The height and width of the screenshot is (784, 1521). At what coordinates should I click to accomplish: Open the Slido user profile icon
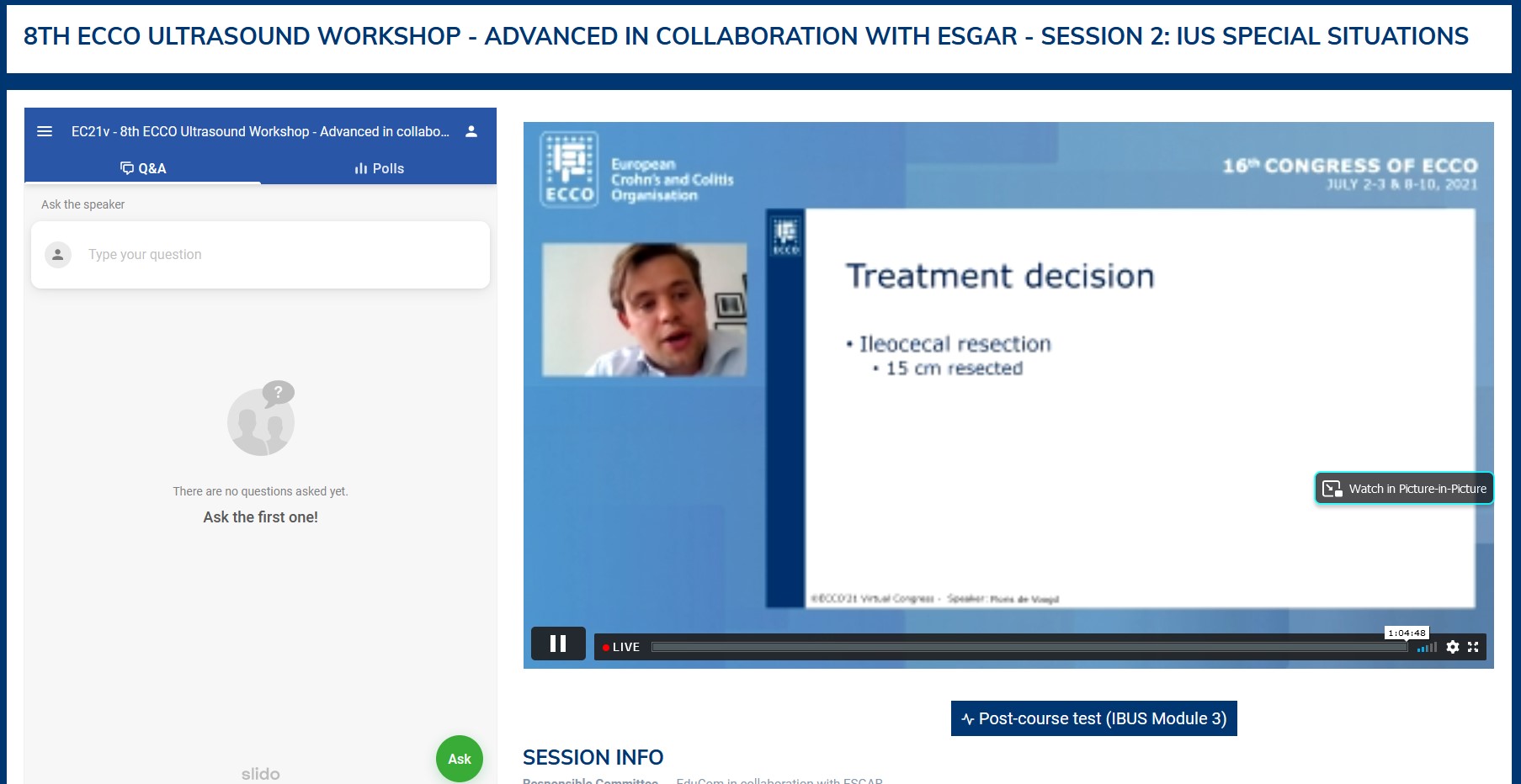point(471,131)
